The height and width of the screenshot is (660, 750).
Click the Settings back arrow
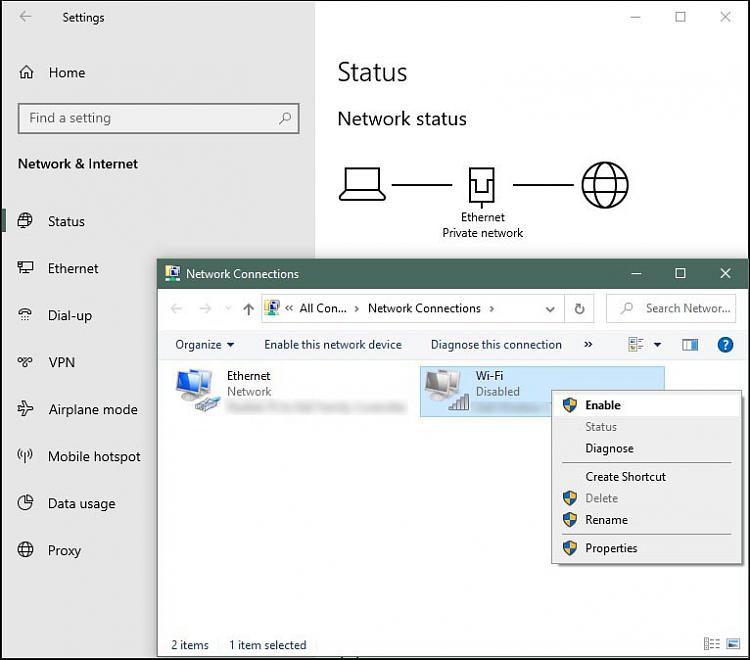click(25, 17)
